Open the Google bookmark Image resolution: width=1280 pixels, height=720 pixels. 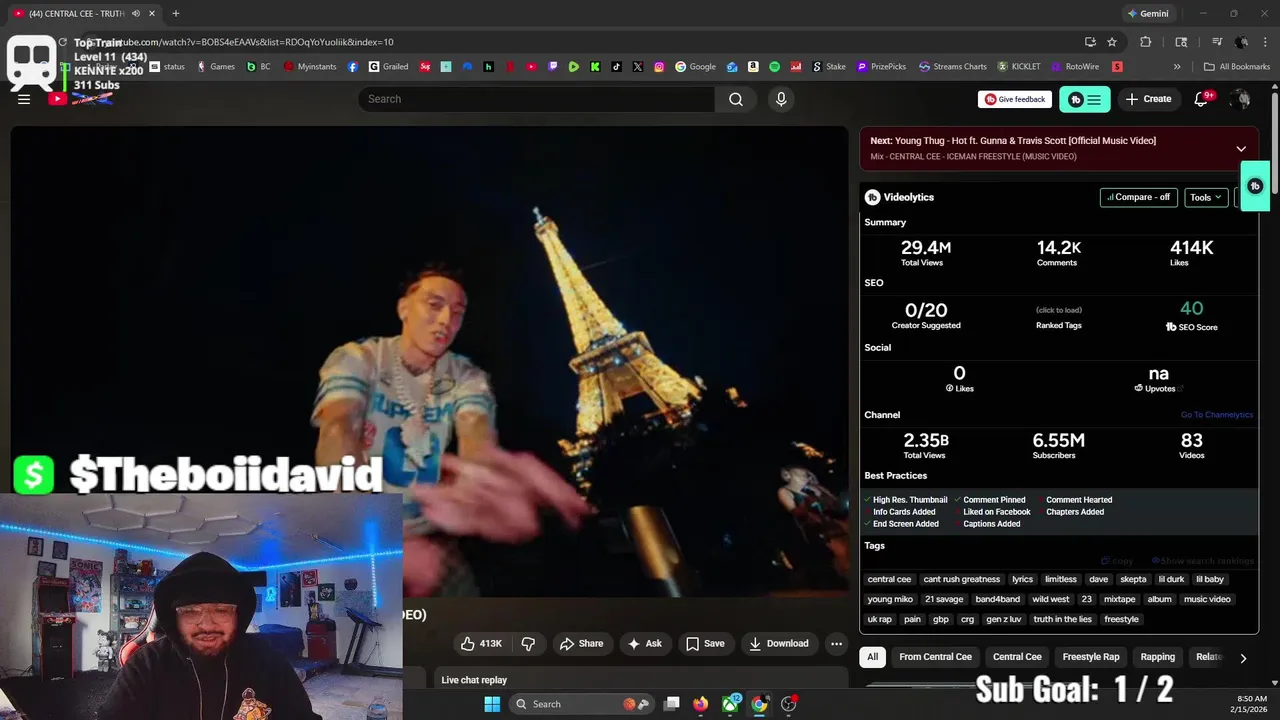tap(695, 67)
